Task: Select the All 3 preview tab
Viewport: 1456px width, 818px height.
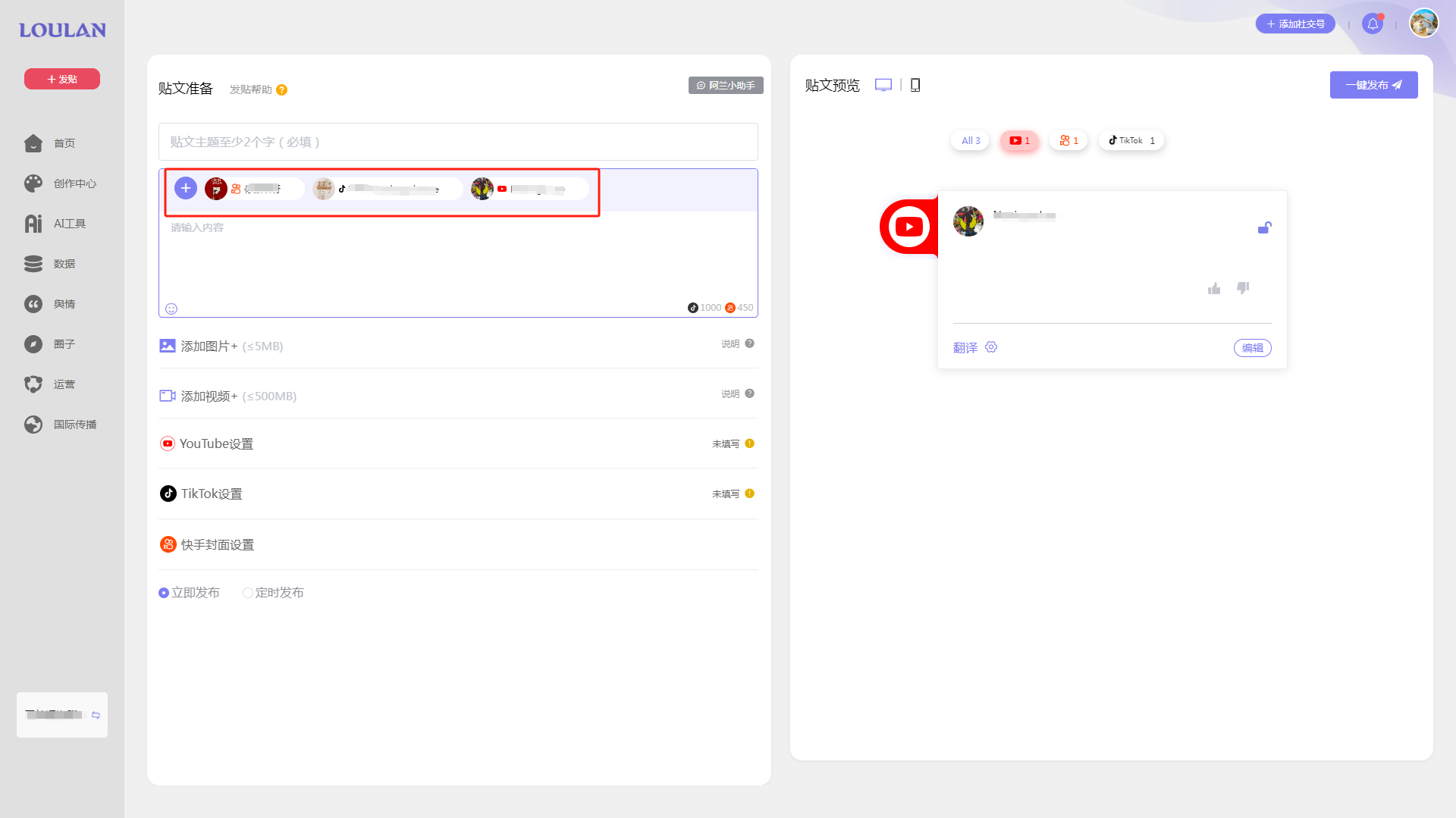Action: [971, 140]
